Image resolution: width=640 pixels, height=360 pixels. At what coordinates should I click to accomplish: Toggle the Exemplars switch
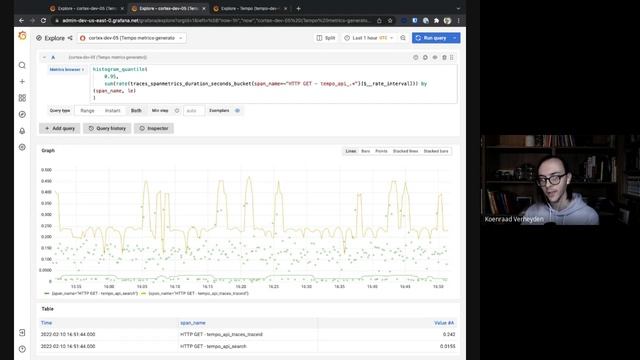point(237,111)
